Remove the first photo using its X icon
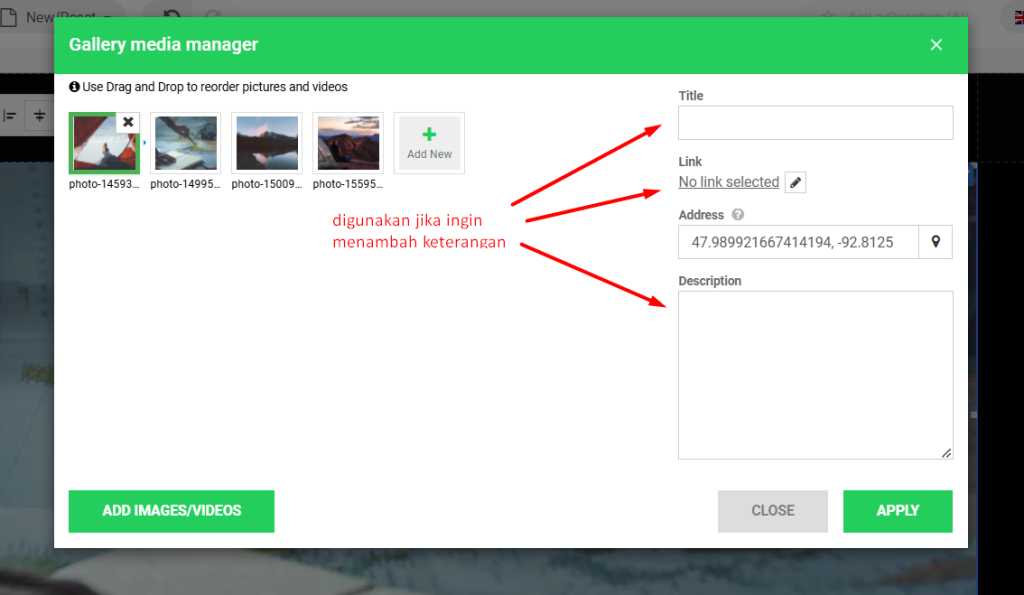This screenshot has width=1024, height=595. click(128, 122)
